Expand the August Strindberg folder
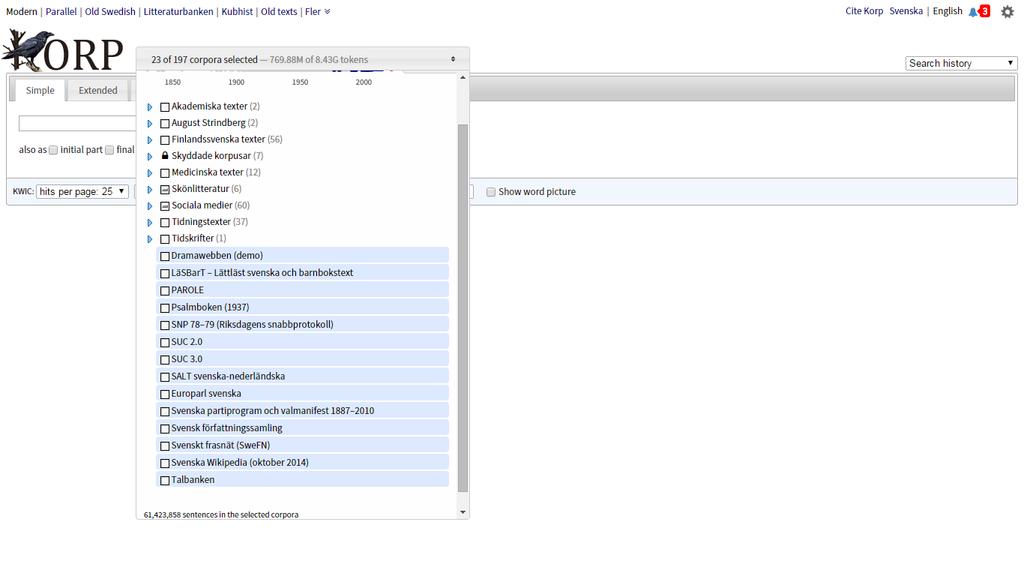 [x=150, y=123]
